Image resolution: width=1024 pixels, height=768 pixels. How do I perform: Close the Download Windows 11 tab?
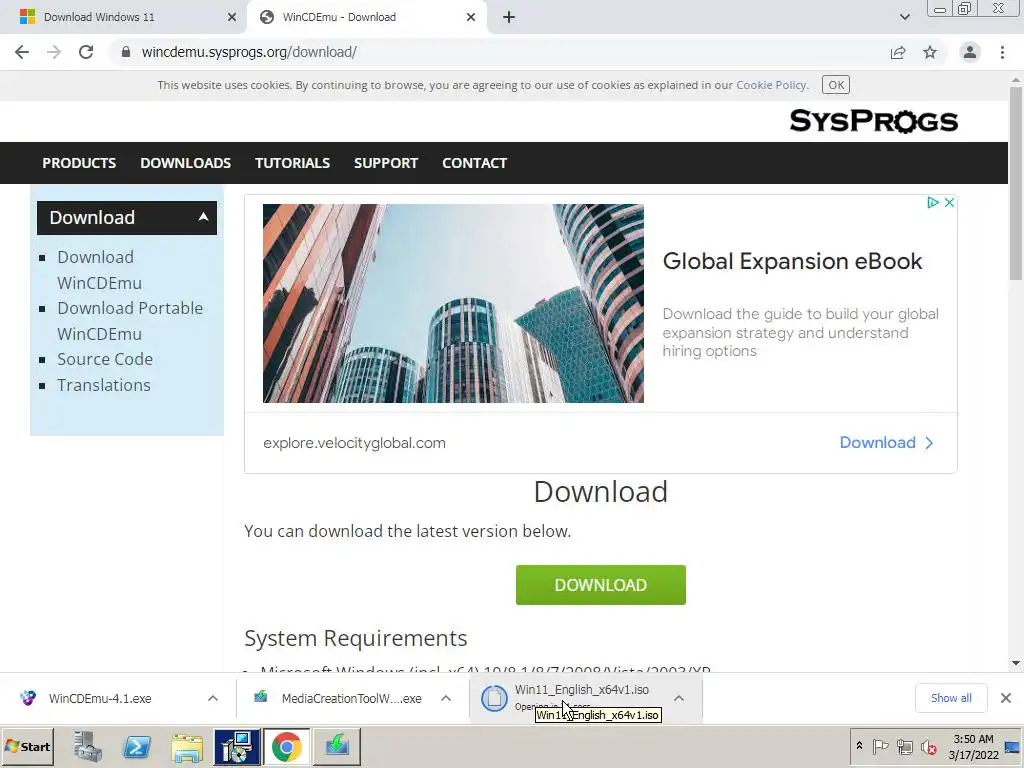tap(232, 18)
